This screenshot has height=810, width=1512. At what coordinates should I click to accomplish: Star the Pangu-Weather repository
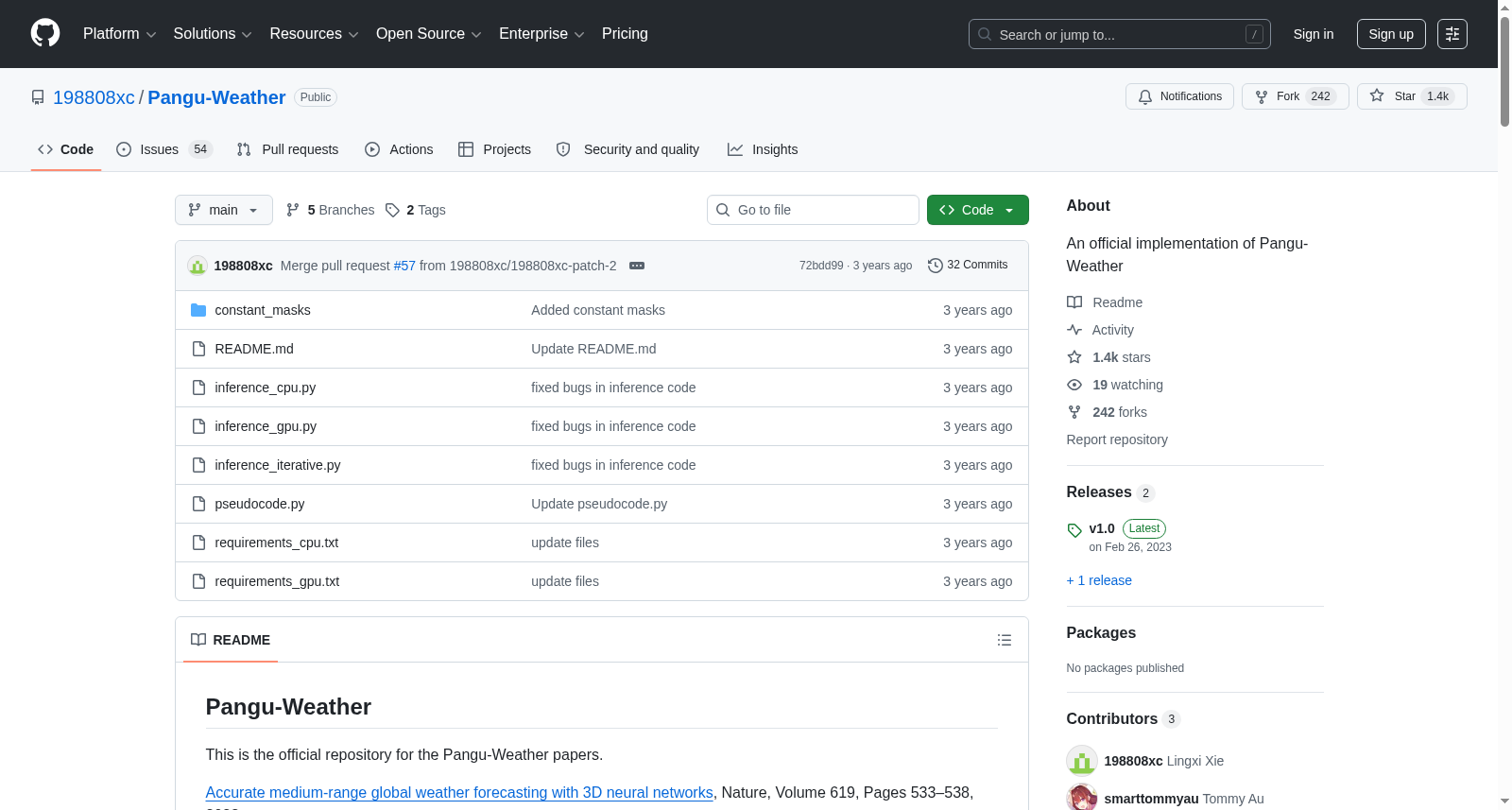point(1412,96)
